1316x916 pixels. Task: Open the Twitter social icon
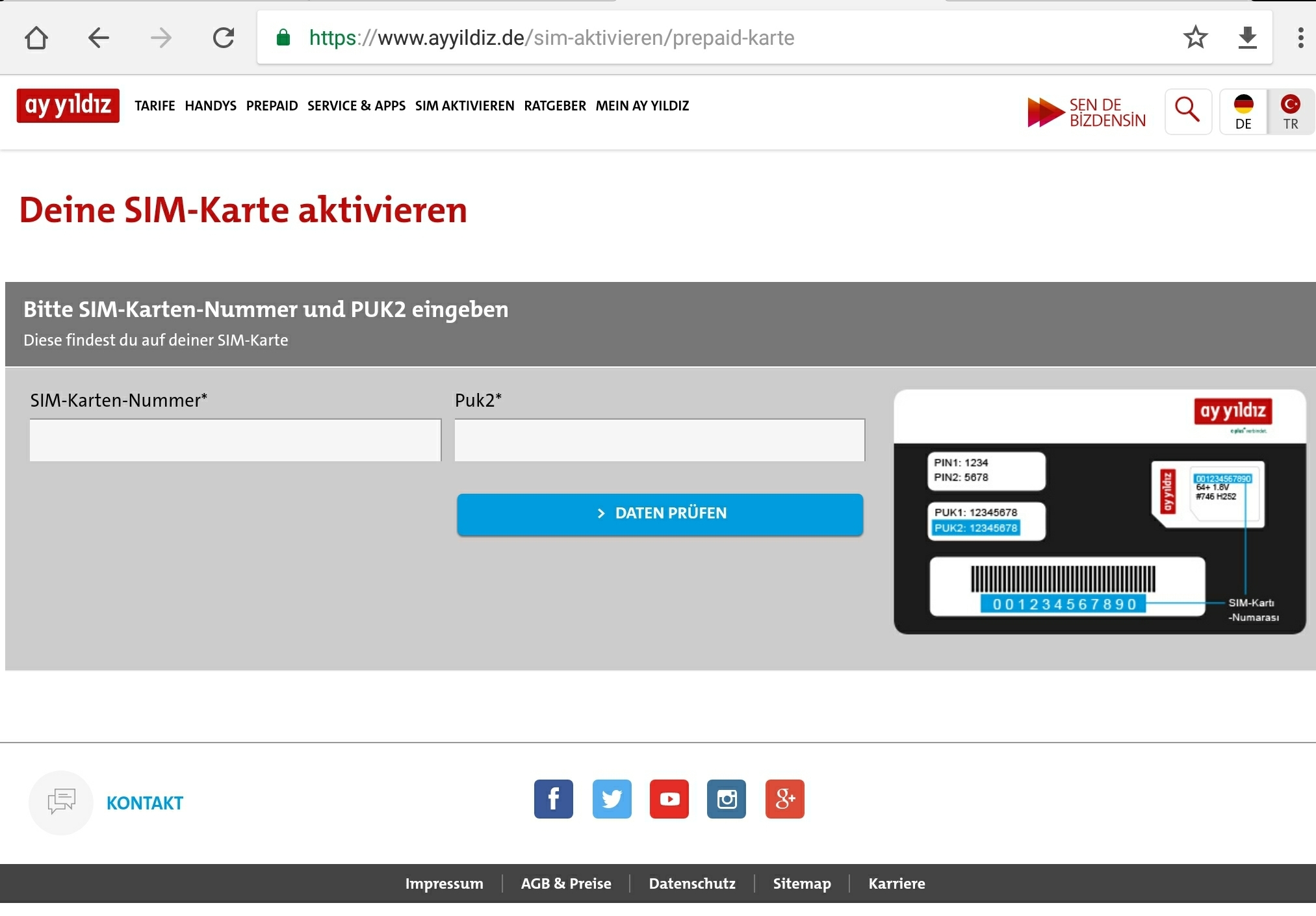click(x=612, y=798)
